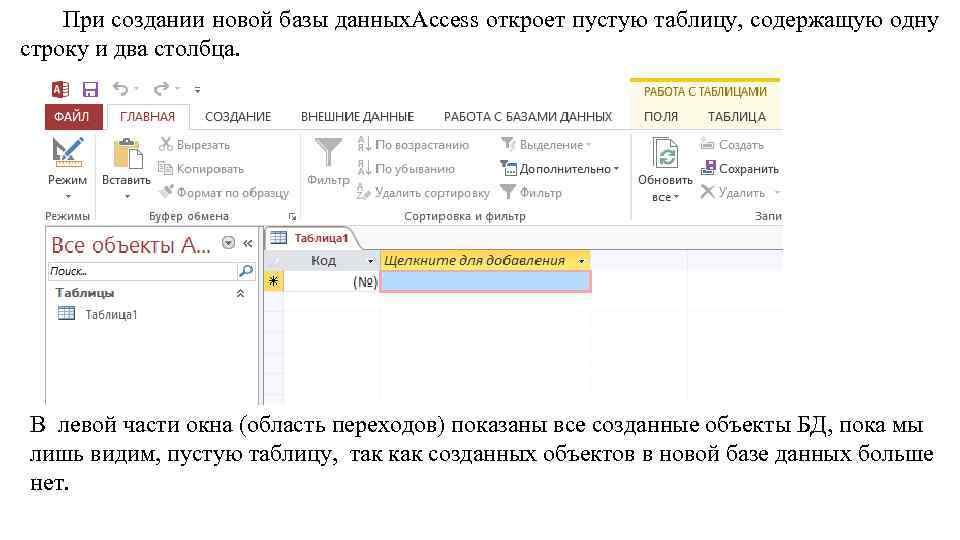The height and width of the screenshot is (540, 960).
Task: Open the Код column dropdown arrow
Action: [370, 261]
